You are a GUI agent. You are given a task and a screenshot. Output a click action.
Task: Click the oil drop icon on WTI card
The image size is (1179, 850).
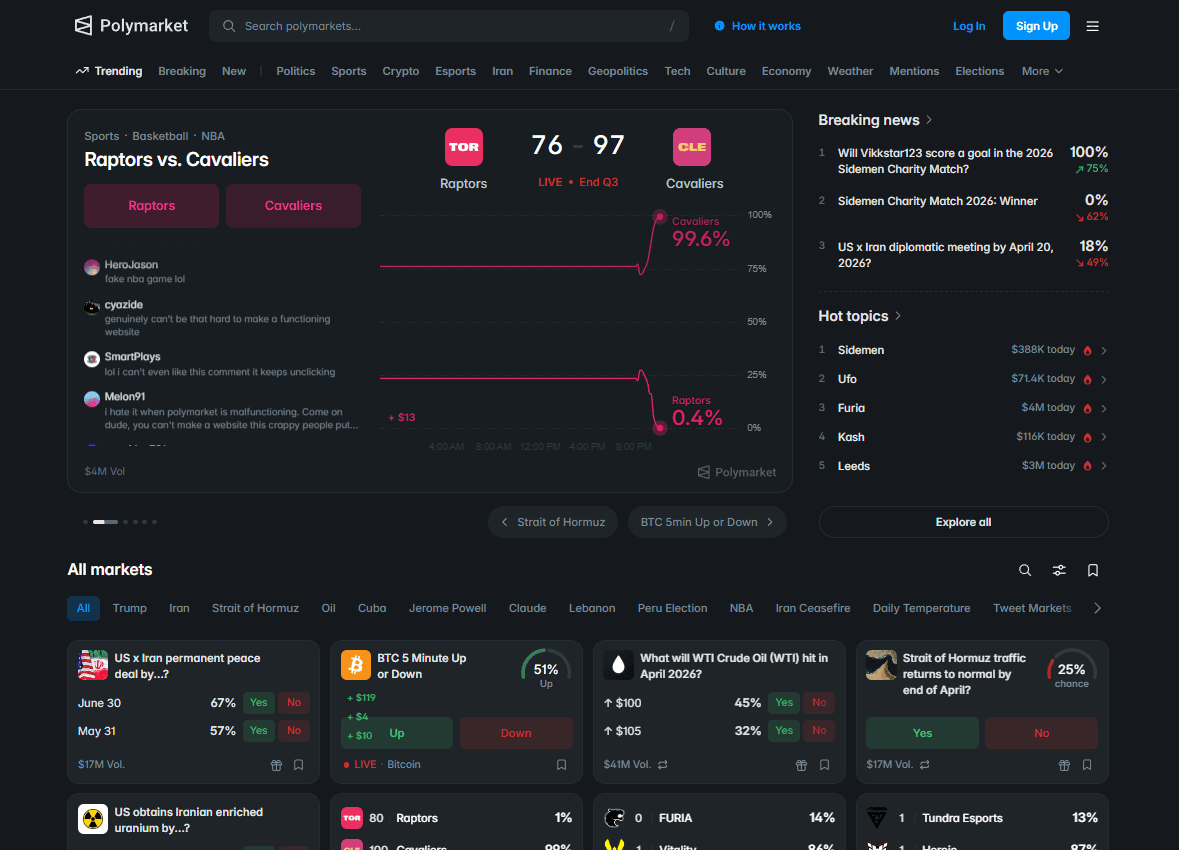point(619,665)
